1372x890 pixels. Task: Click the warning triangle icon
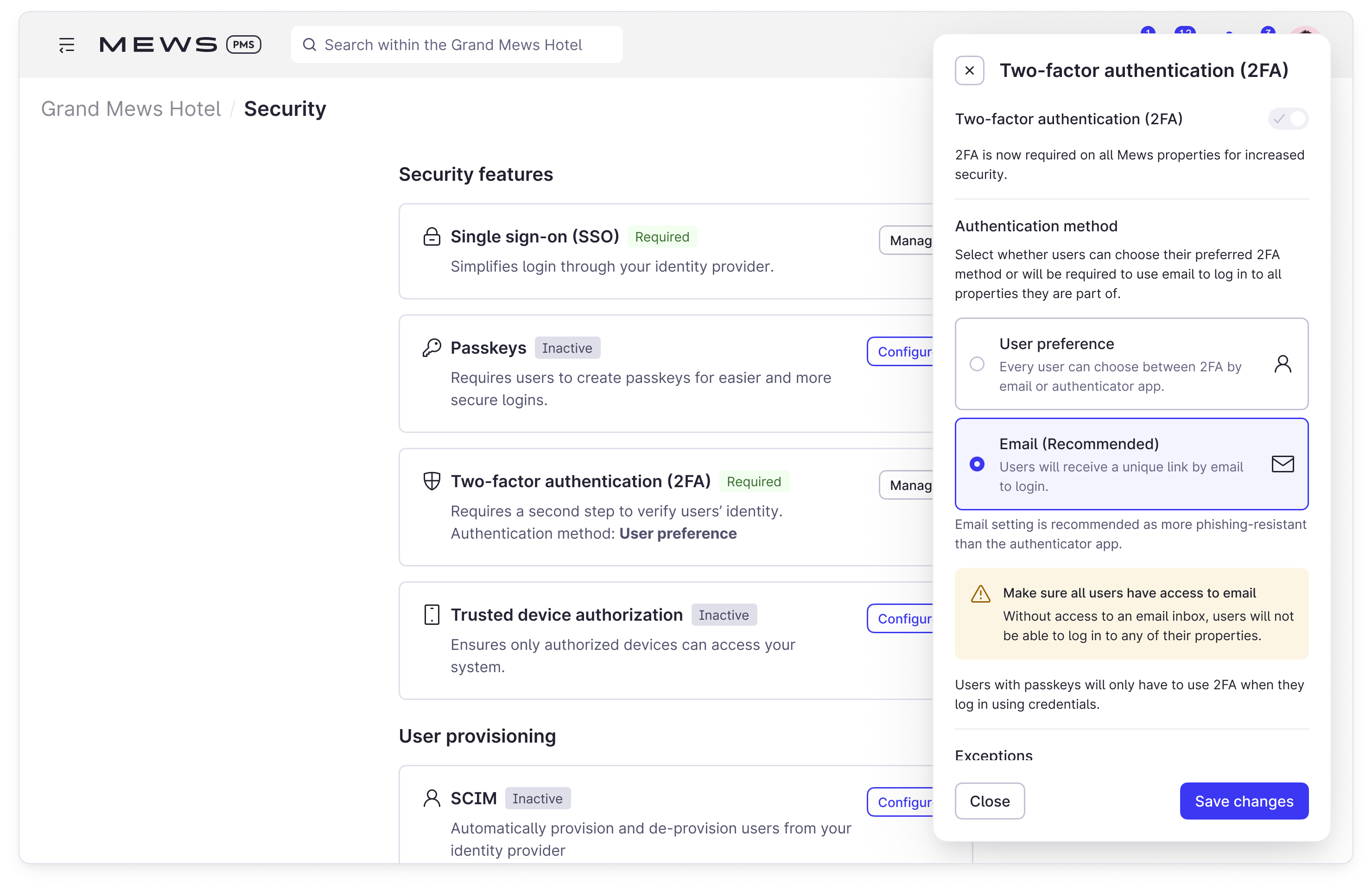(981, 594)
